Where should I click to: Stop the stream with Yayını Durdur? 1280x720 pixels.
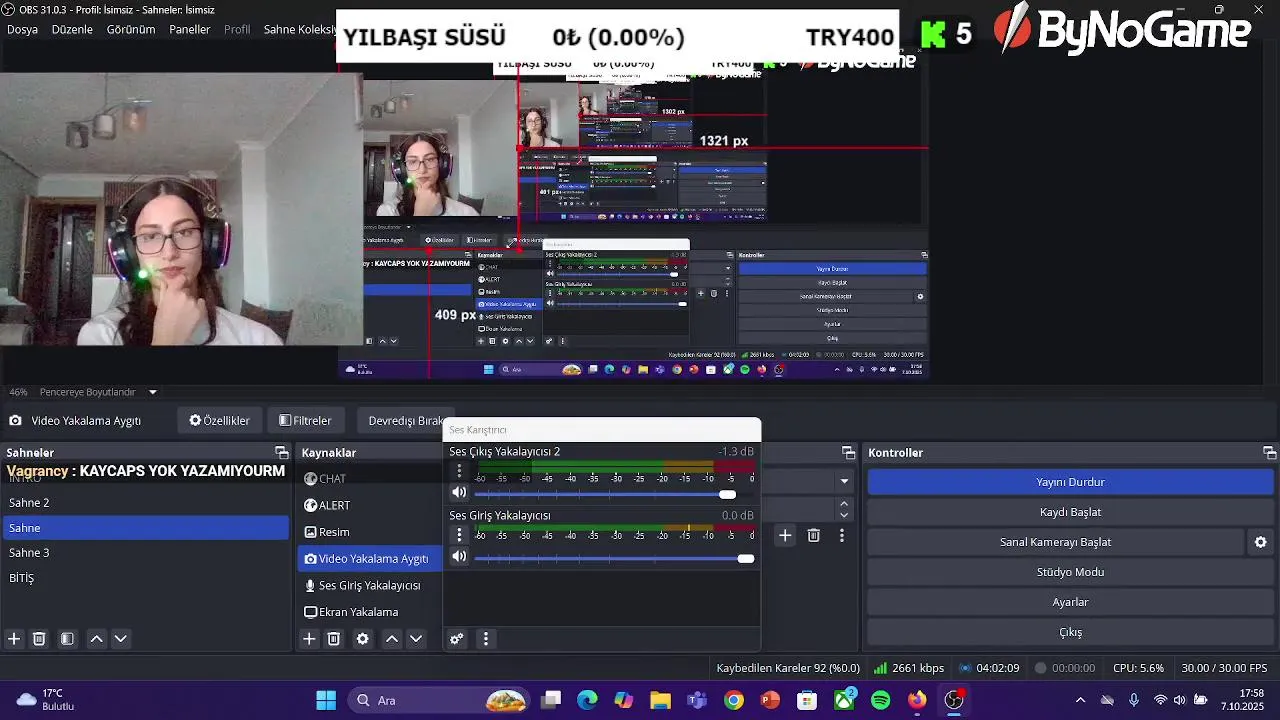[1070, 482]
